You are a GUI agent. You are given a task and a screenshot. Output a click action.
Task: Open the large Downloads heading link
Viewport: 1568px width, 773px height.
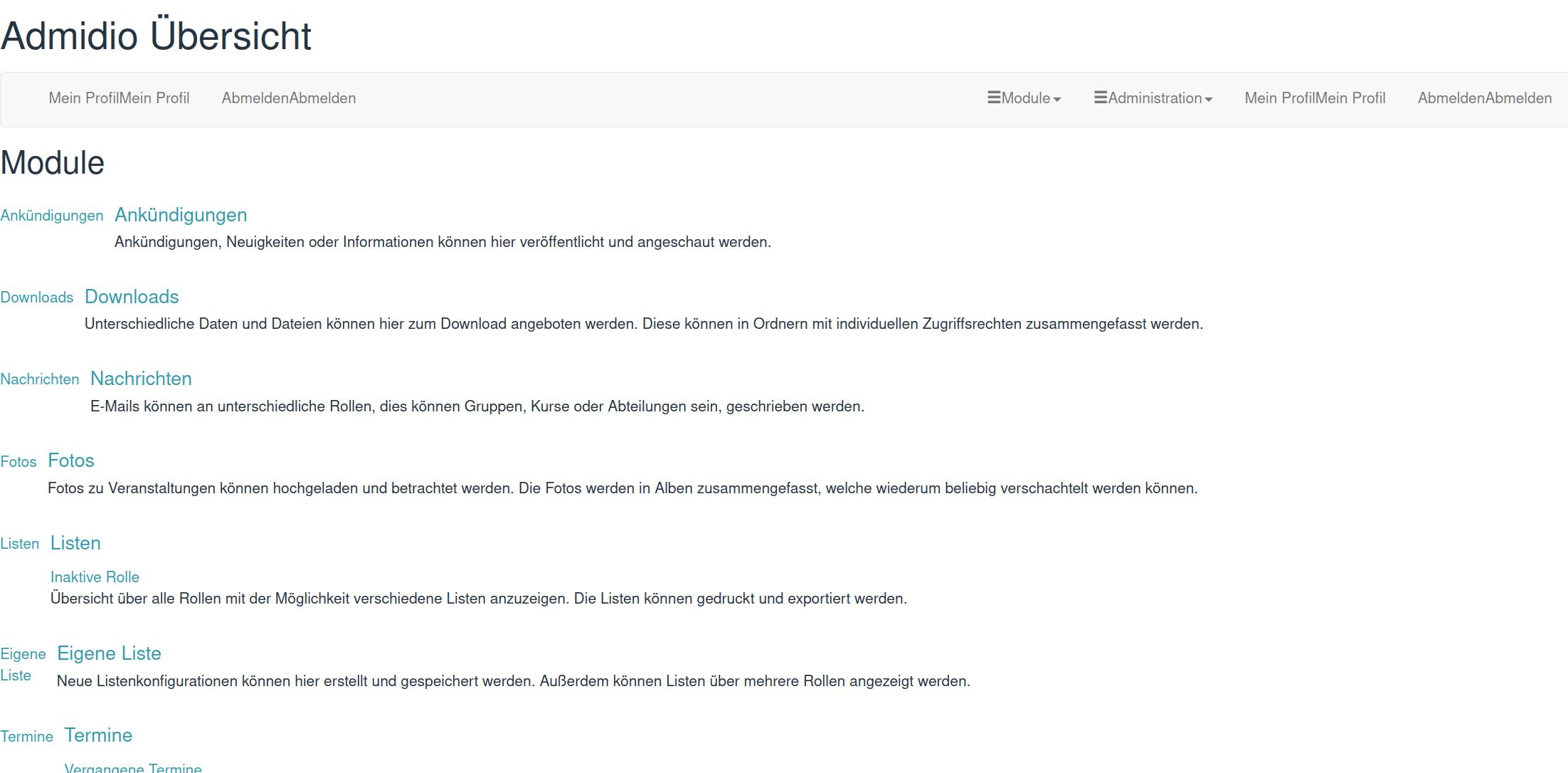pyautogui.click(x=132, y=297)
